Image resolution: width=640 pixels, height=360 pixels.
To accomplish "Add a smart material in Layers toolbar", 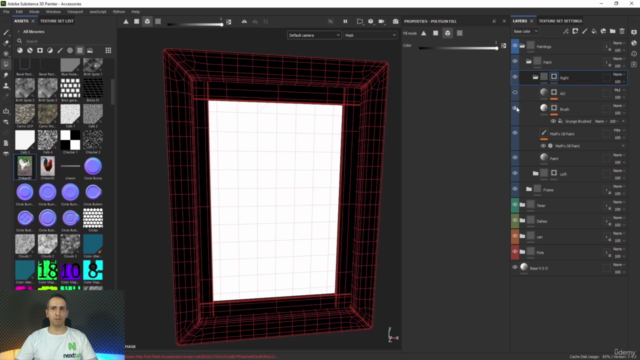I will [603, 31].
